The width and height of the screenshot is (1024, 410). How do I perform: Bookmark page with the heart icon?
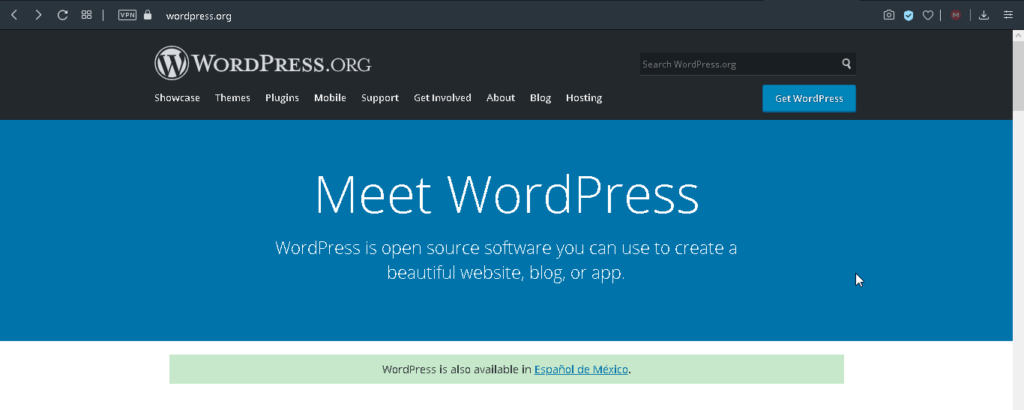point(927,15)
